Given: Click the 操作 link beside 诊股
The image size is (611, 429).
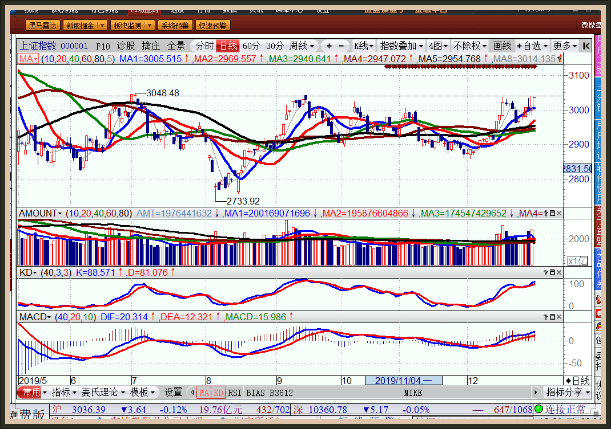Looking at the screenshot, I should tap(150, 46).
